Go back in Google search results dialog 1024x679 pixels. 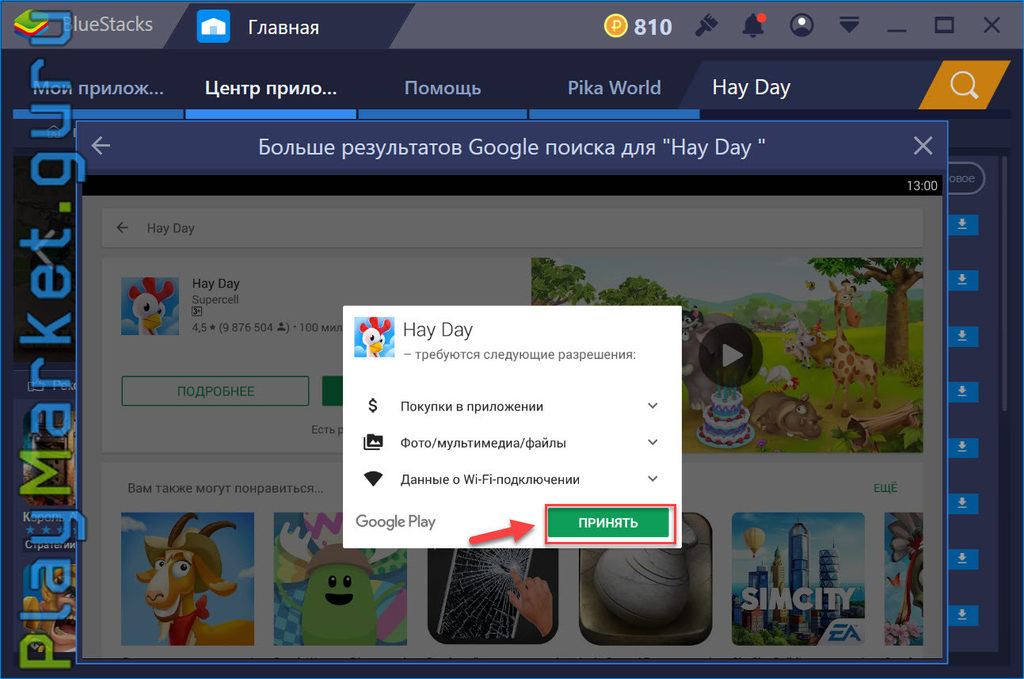pos(101,146)
